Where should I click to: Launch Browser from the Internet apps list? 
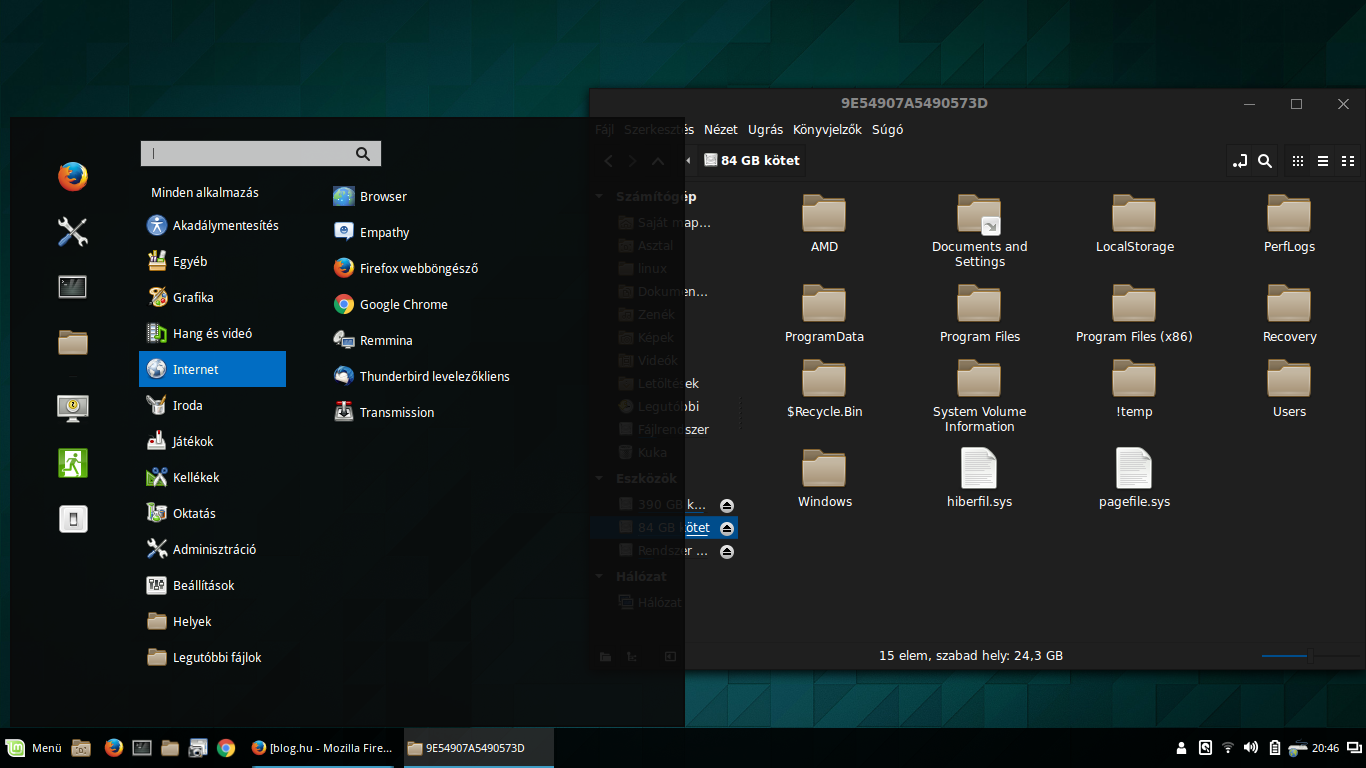tap(370, 196)
